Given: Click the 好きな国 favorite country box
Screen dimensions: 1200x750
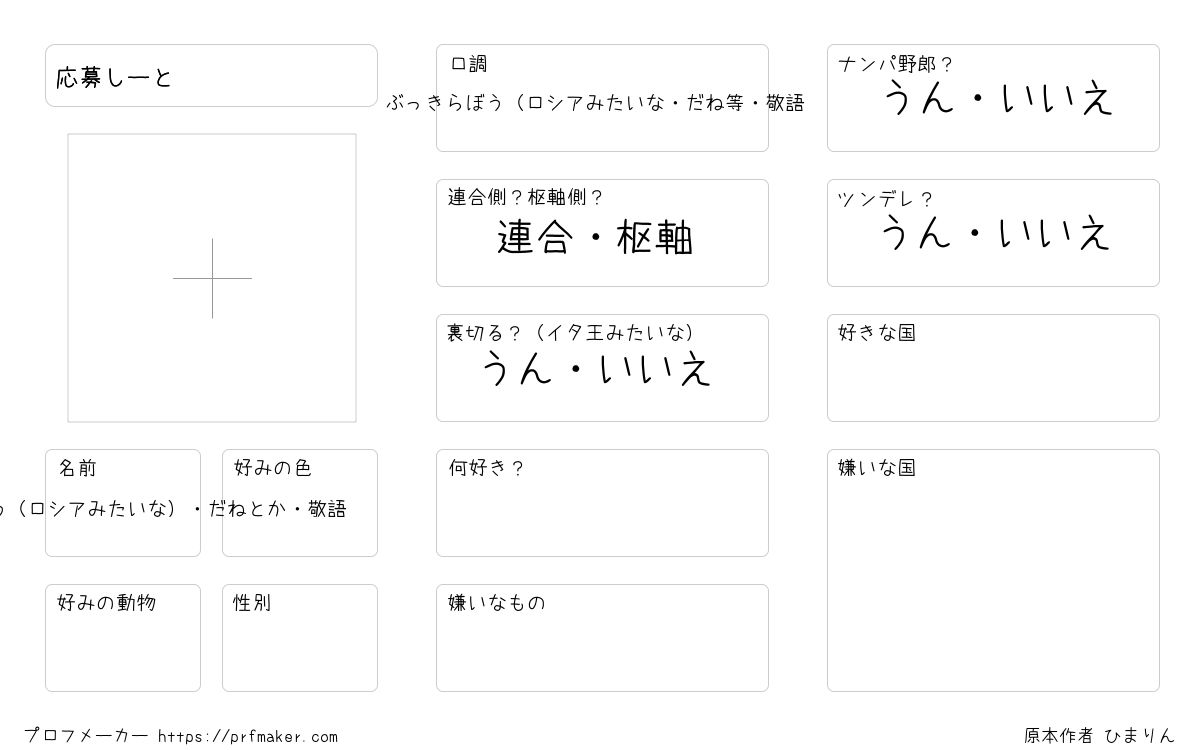Looking at the screenshot, I should pos(993,368).
